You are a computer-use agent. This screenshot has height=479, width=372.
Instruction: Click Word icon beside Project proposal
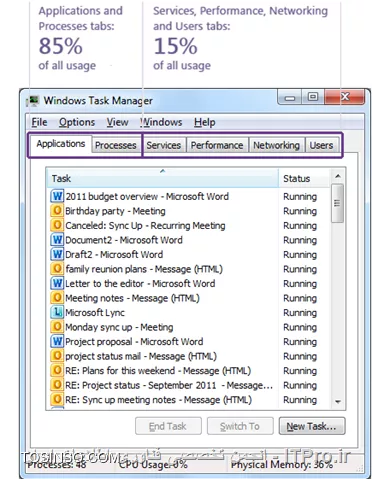(x=57, y=341)
